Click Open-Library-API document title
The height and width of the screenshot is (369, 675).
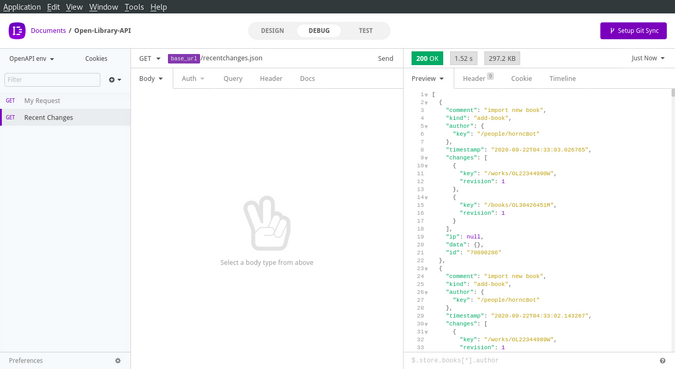click(102, 31)
